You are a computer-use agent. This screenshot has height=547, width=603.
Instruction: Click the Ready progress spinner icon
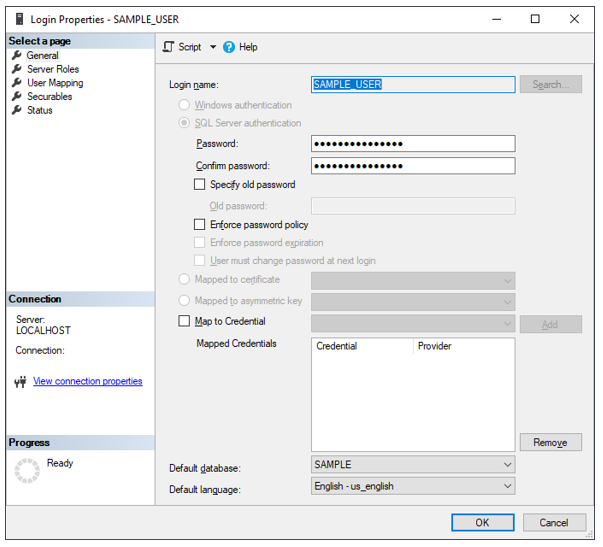pos(27,470)
